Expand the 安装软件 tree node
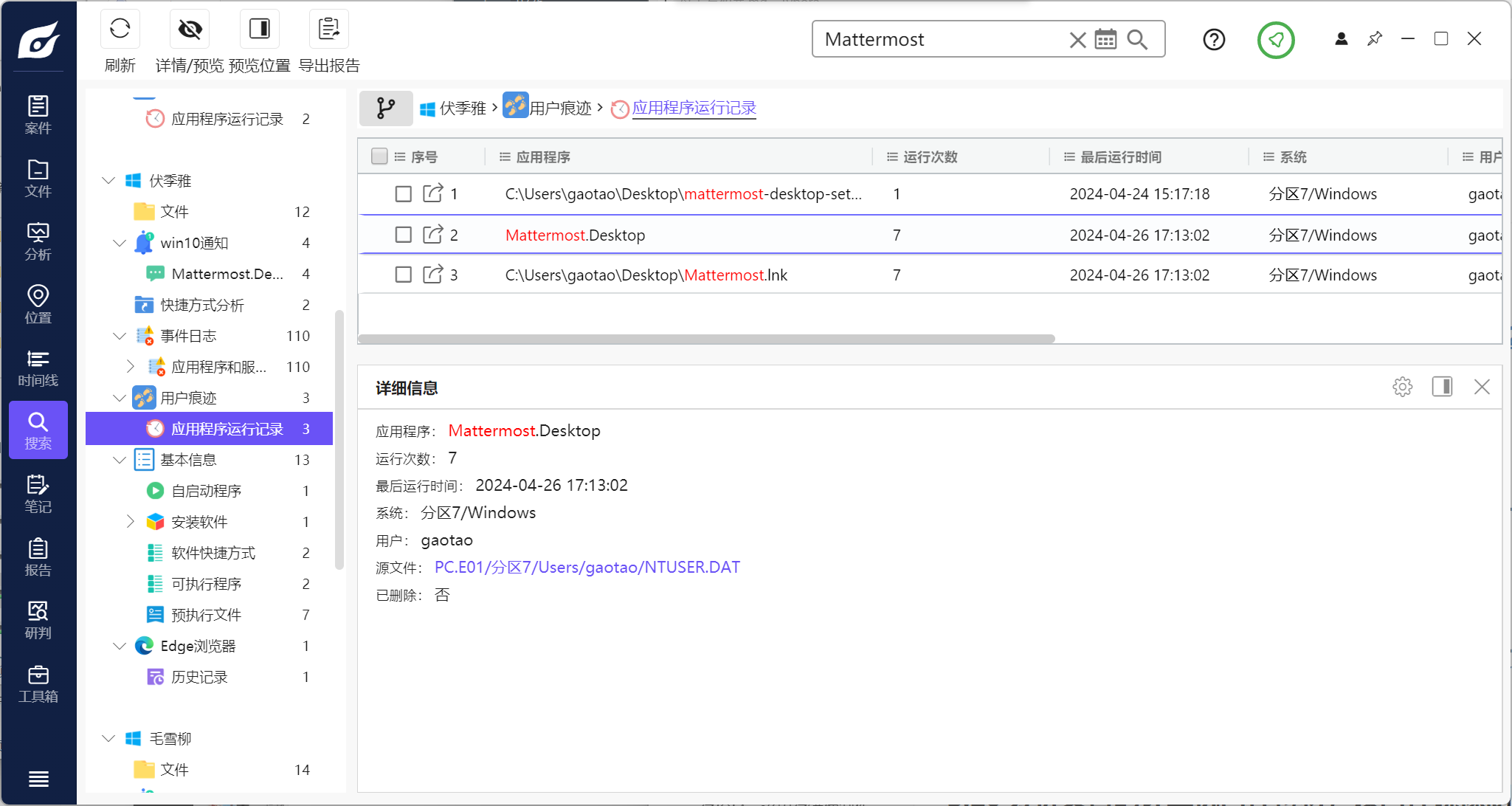This screenshot has height=806, width=1512. pos(131,522)
